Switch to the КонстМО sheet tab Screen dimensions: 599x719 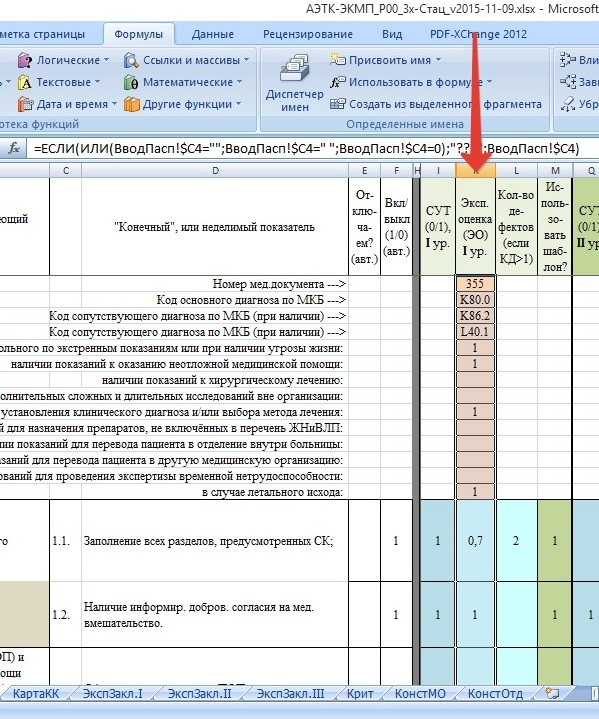click(x=420, y=694)
